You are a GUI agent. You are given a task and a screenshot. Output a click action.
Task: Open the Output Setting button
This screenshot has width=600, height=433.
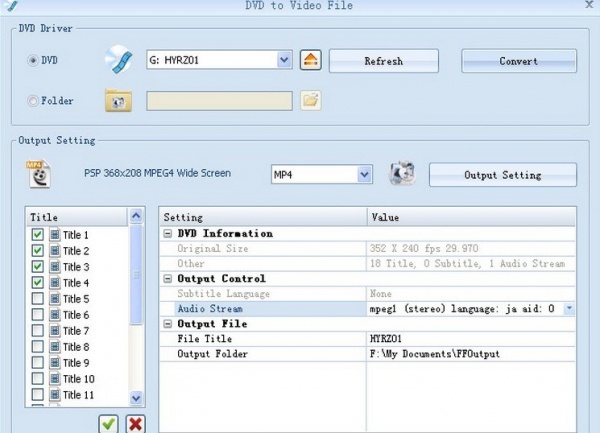coord(502,175)
